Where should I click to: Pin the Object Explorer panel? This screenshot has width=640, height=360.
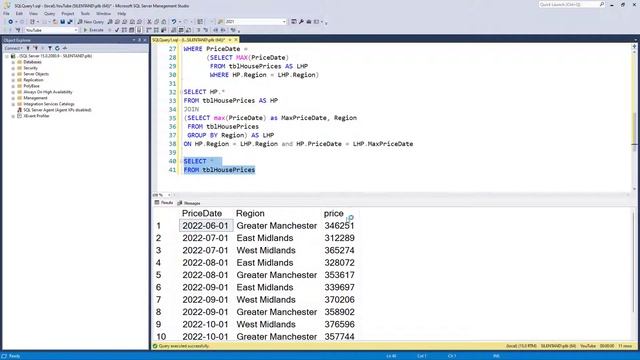[139, 40]
